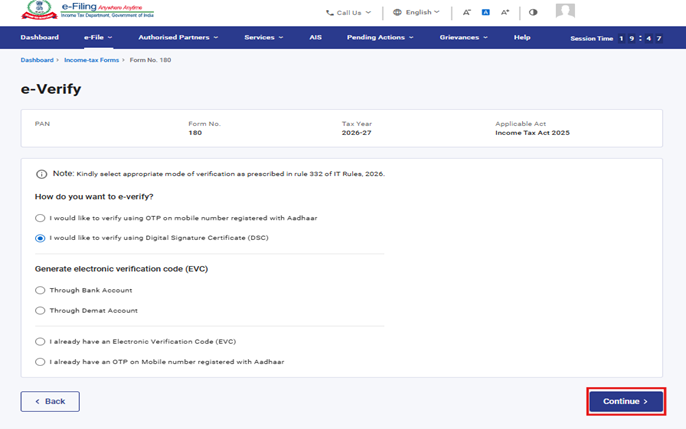Choose the Through Demat Account option
The image size is (686, 429).
pos(40,310)
